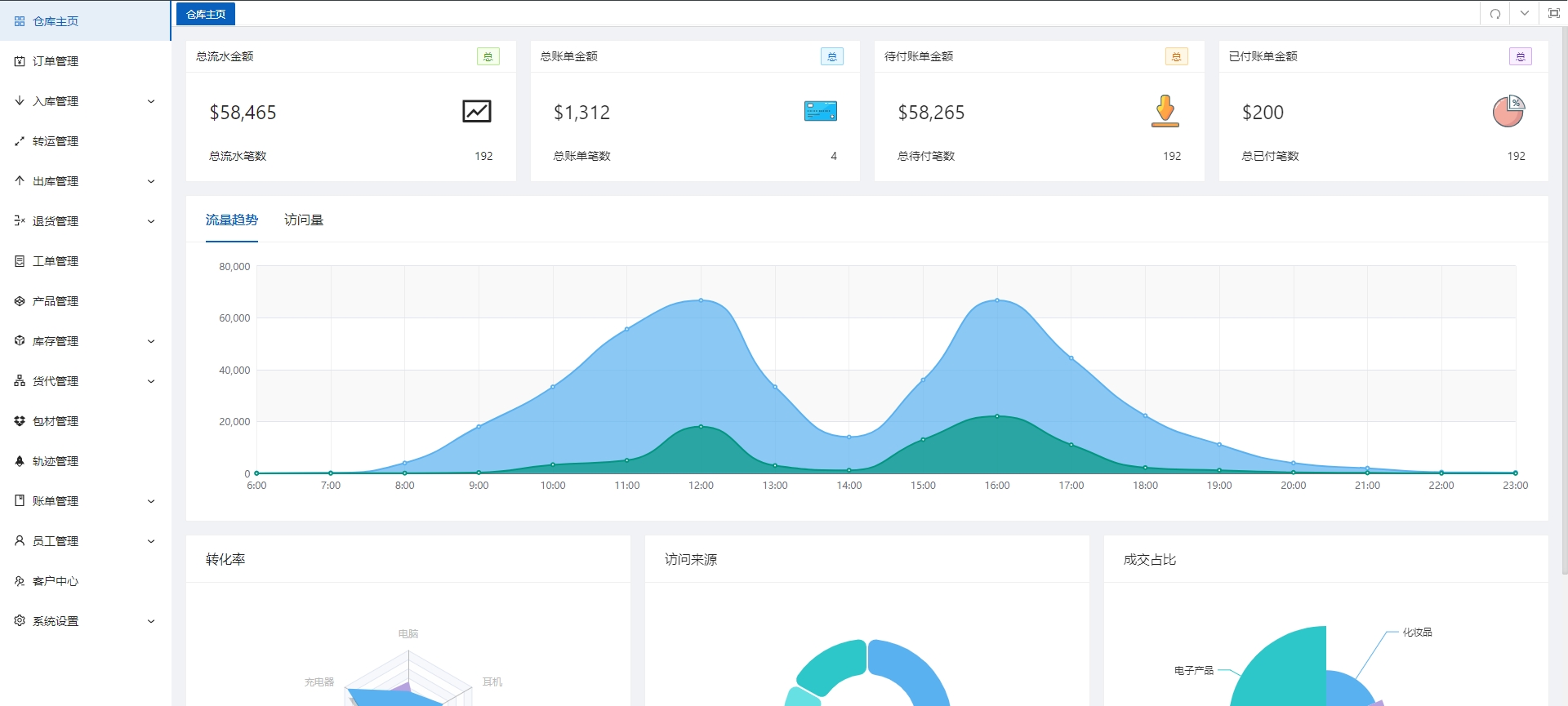Click the 访问来源 panel title
This screenshot has width=1568, height=706.
(x=691, y=559)
